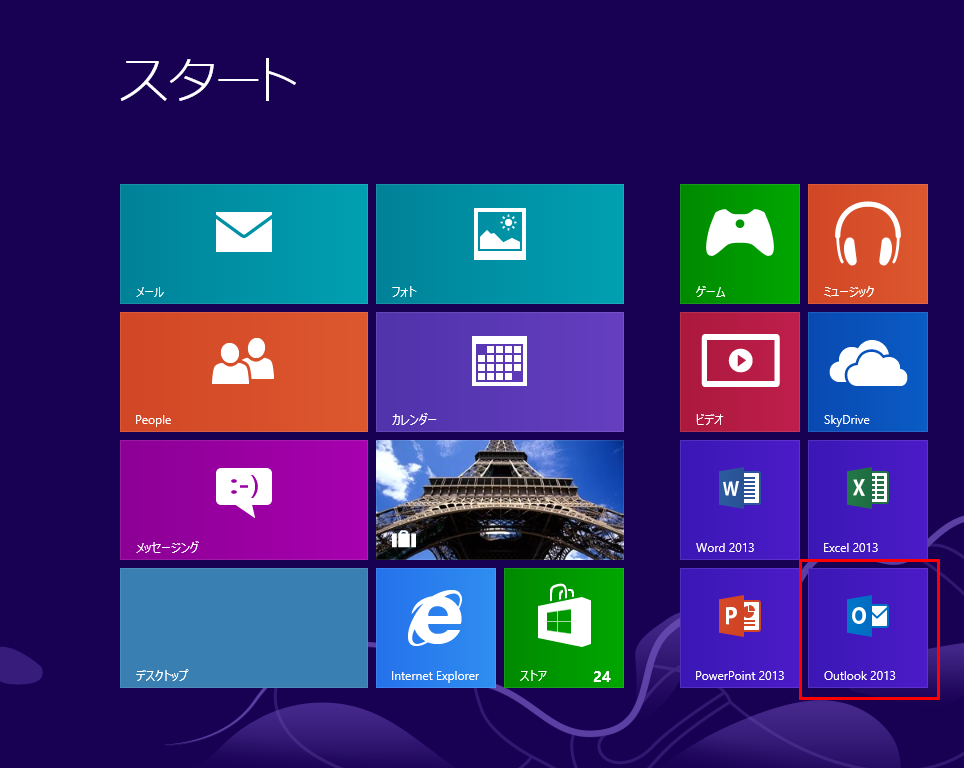Open the SkyDrive tile
Viewport: 964px width, 768px height.
867,372
